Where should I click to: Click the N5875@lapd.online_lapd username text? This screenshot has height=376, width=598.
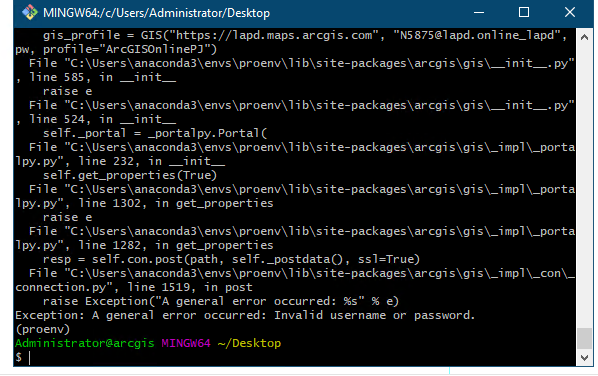[x=477, y=35]
